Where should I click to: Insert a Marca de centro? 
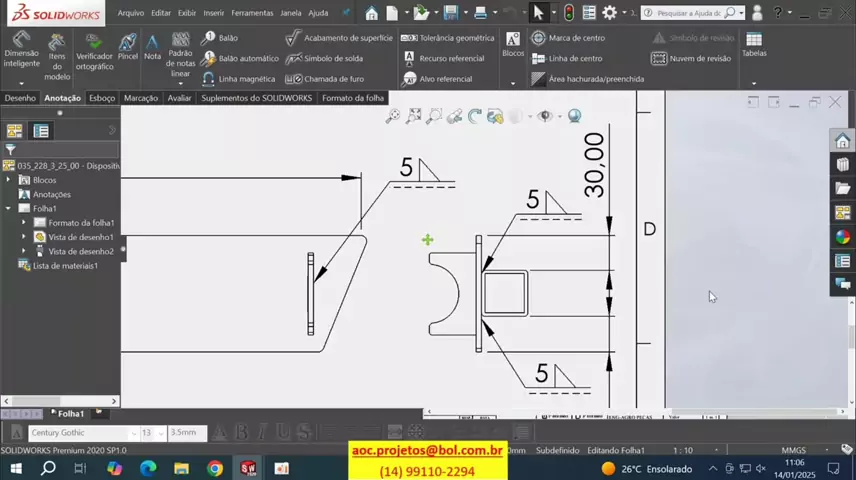tap(568, 38)
